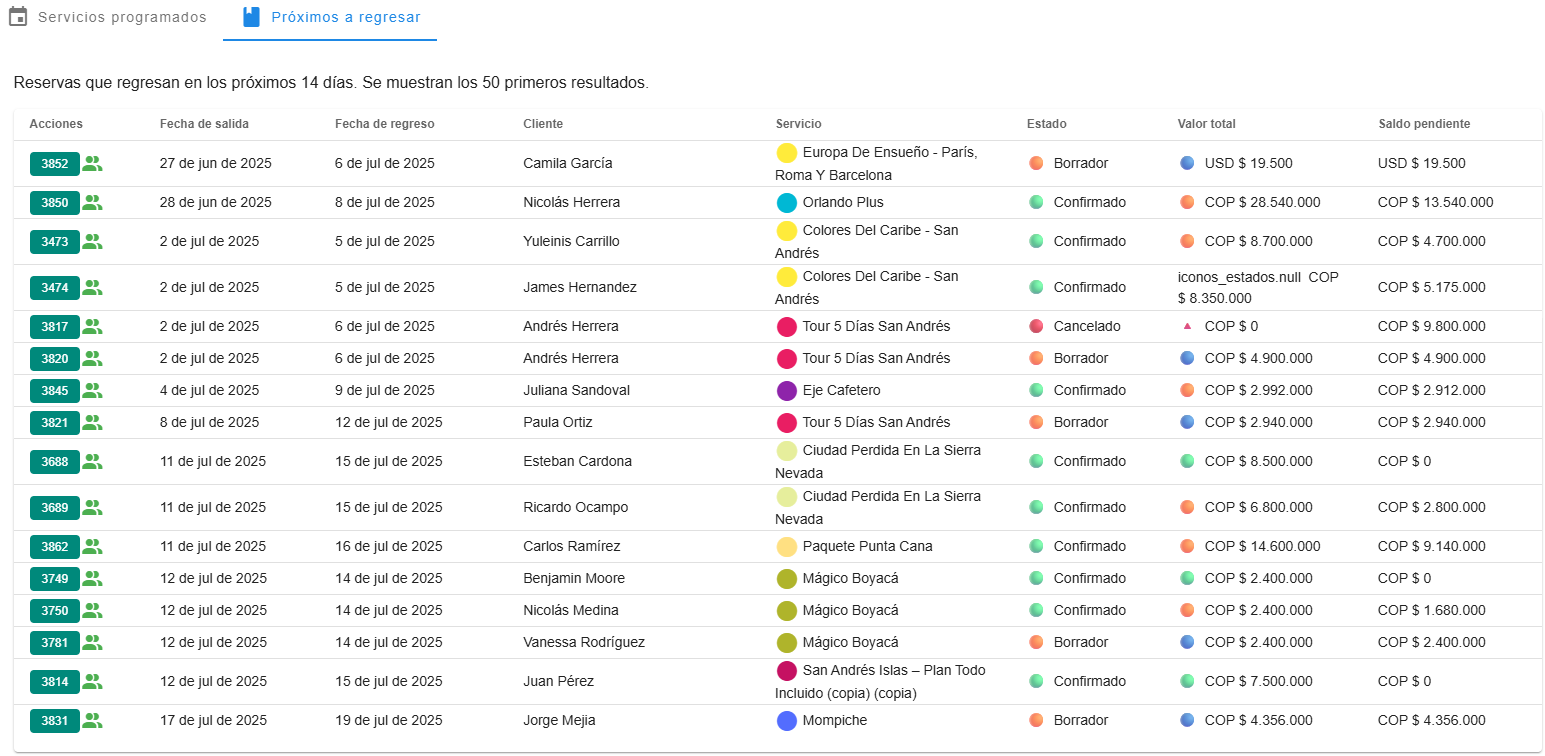The image size is (1545, 756).
Task: Click the Fecha de regreso column header
Action: click(384, 124)
